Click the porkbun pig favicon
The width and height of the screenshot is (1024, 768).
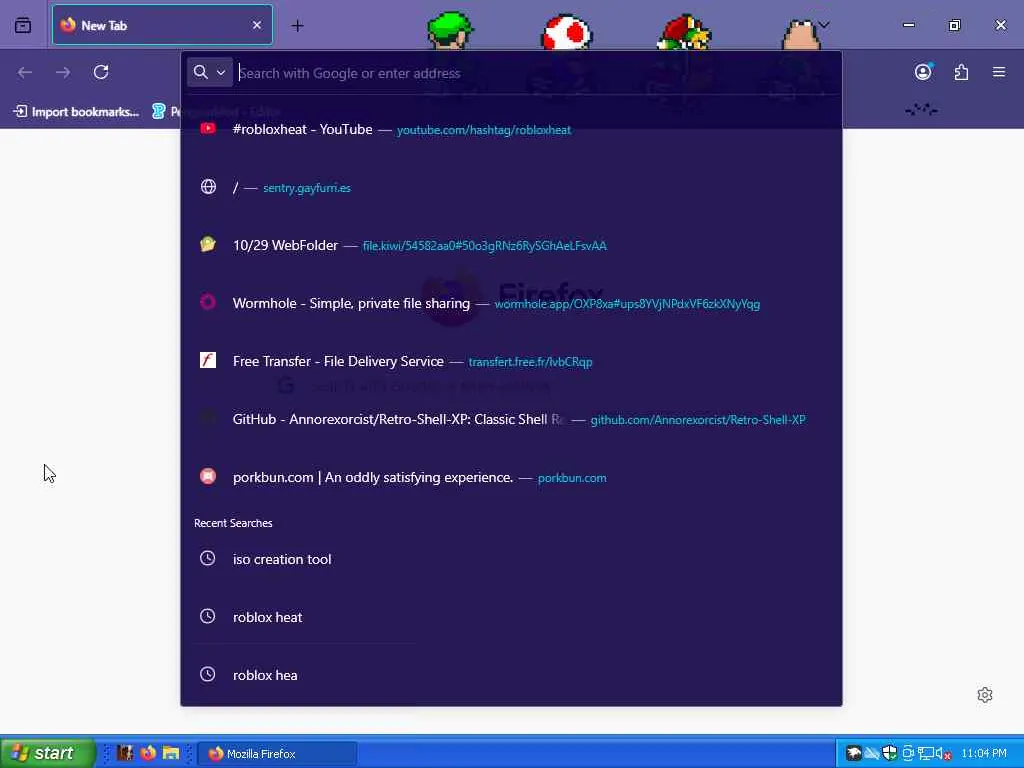pyautogui.click(x=208, y=476)
